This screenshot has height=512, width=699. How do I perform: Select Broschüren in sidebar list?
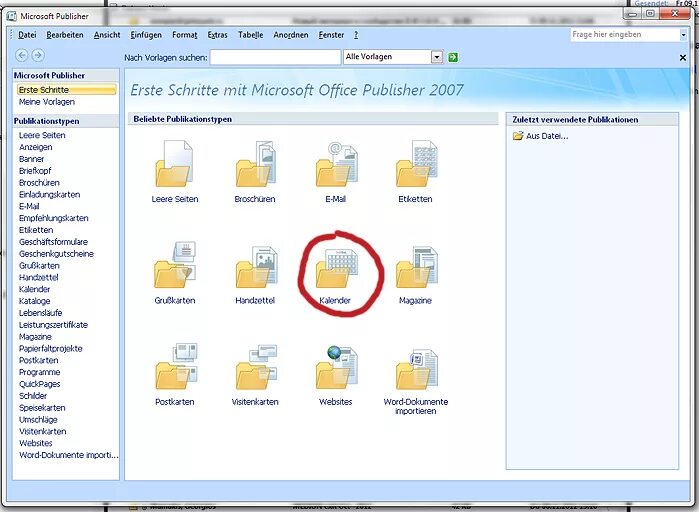coord(39,183)
